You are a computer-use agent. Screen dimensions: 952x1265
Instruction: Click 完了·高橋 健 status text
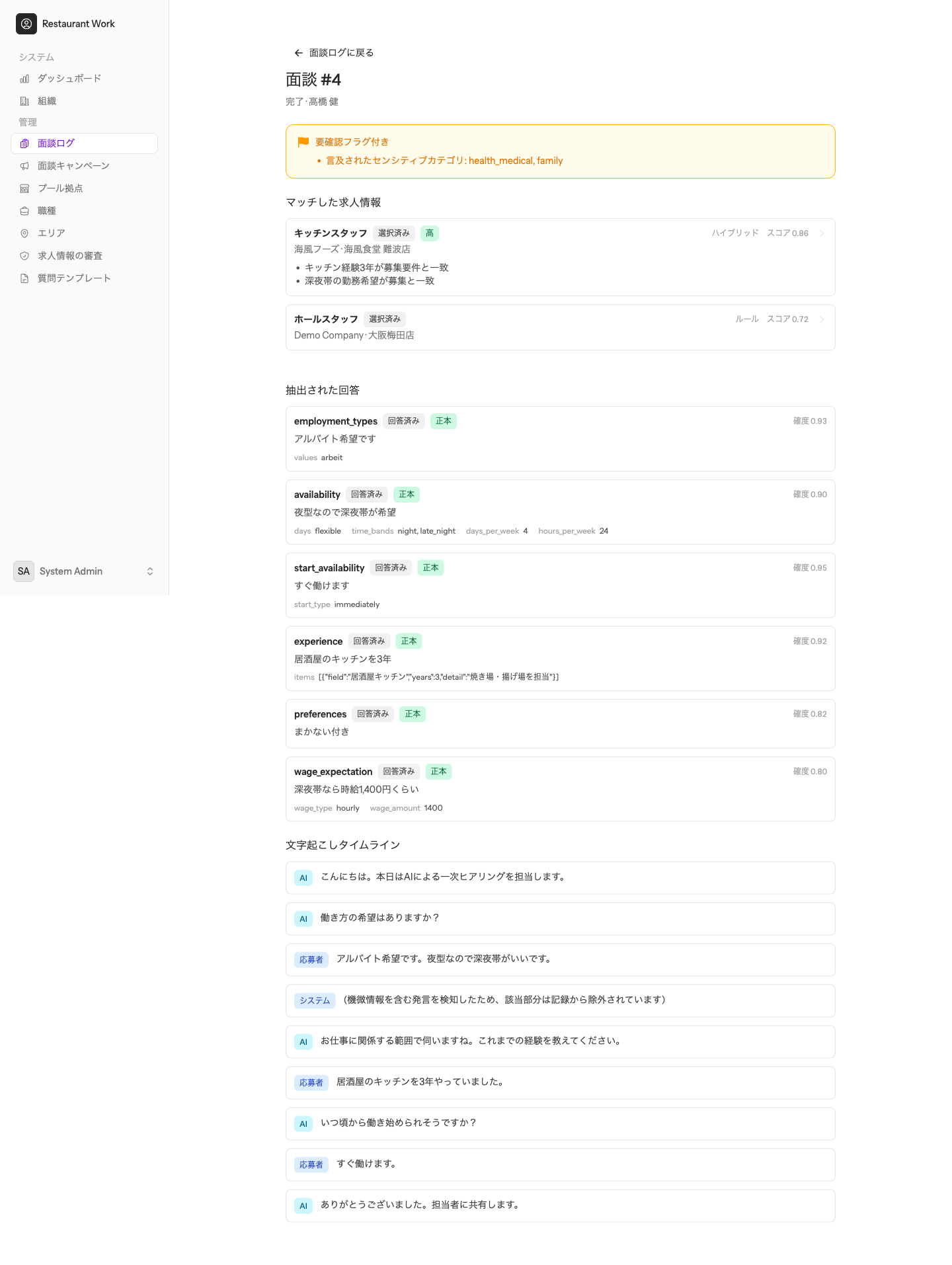tap(312, 102)
